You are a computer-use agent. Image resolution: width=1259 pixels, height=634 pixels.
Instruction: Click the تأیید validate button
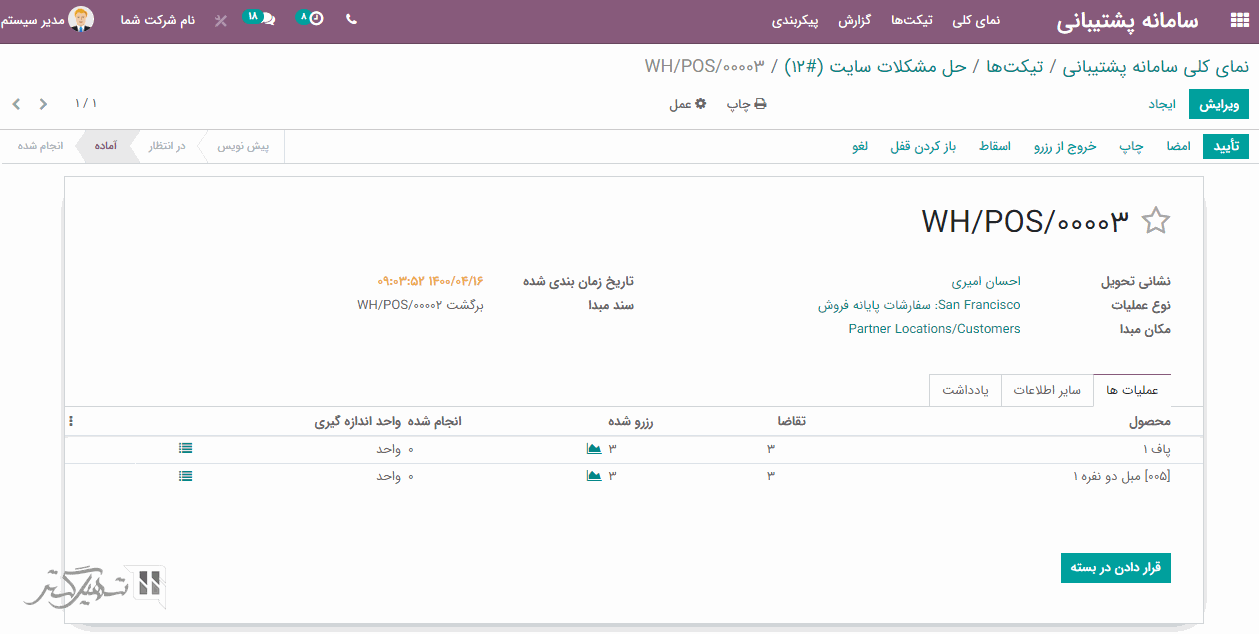(x=1226, y=146)
